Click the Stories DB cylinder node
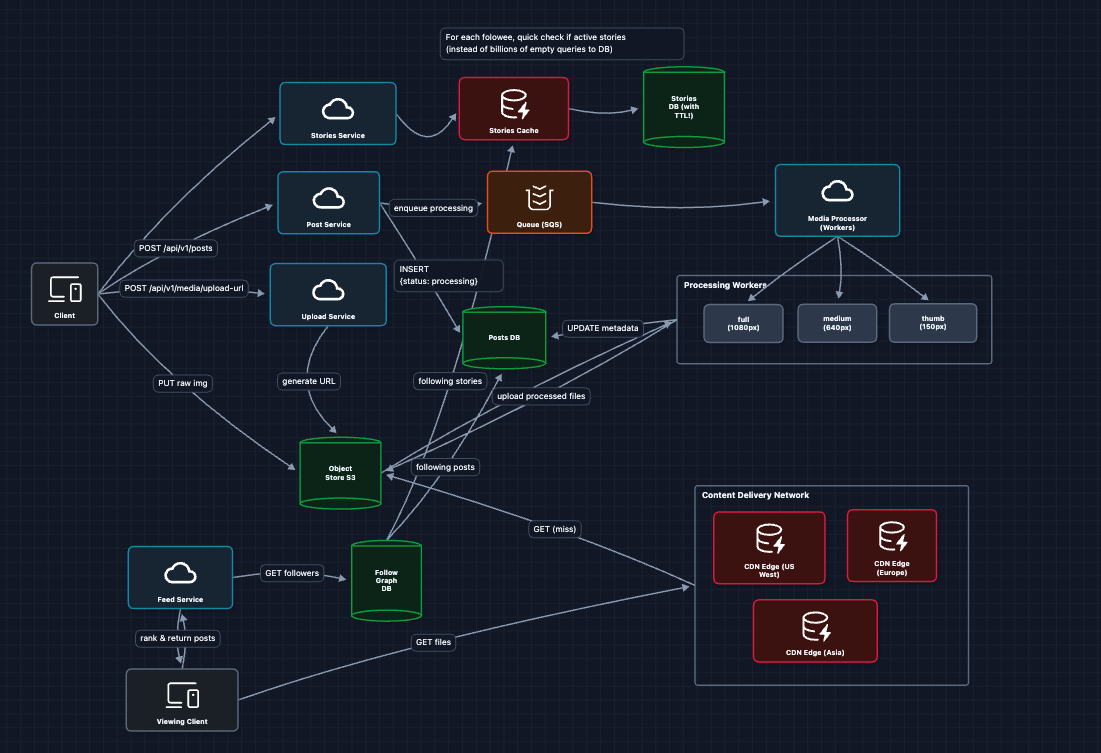 (x=683, y=108)
